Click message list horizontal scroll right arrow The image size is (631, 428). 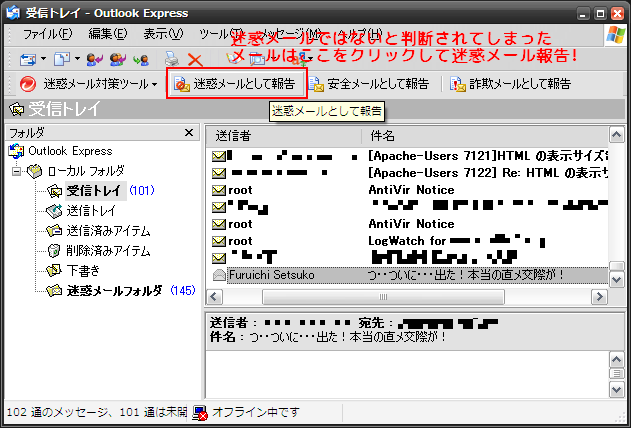pos(600,297)
